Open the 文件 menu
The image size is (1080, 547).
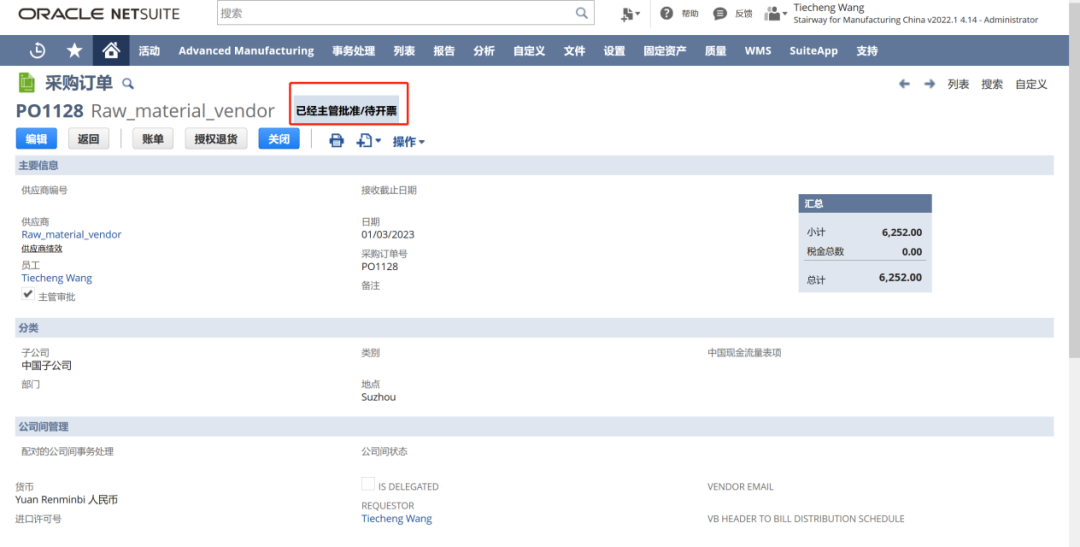click(574, 50)
